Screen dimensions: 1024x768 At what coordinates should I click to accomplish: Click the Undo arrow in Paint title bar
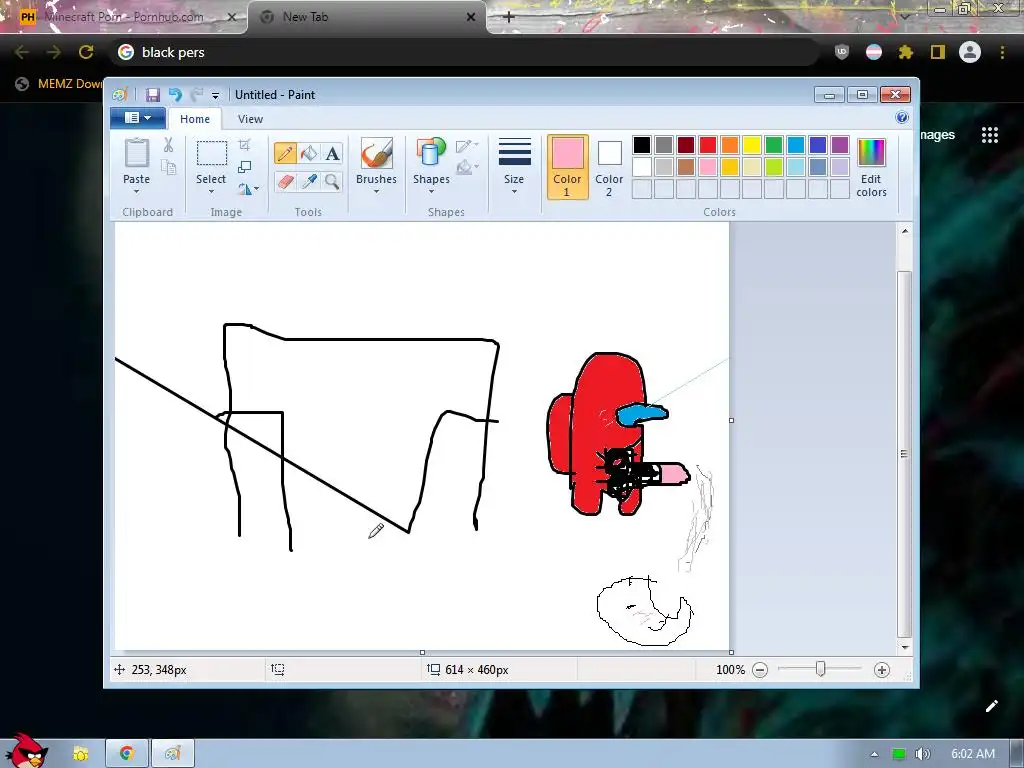coord(175,95)
